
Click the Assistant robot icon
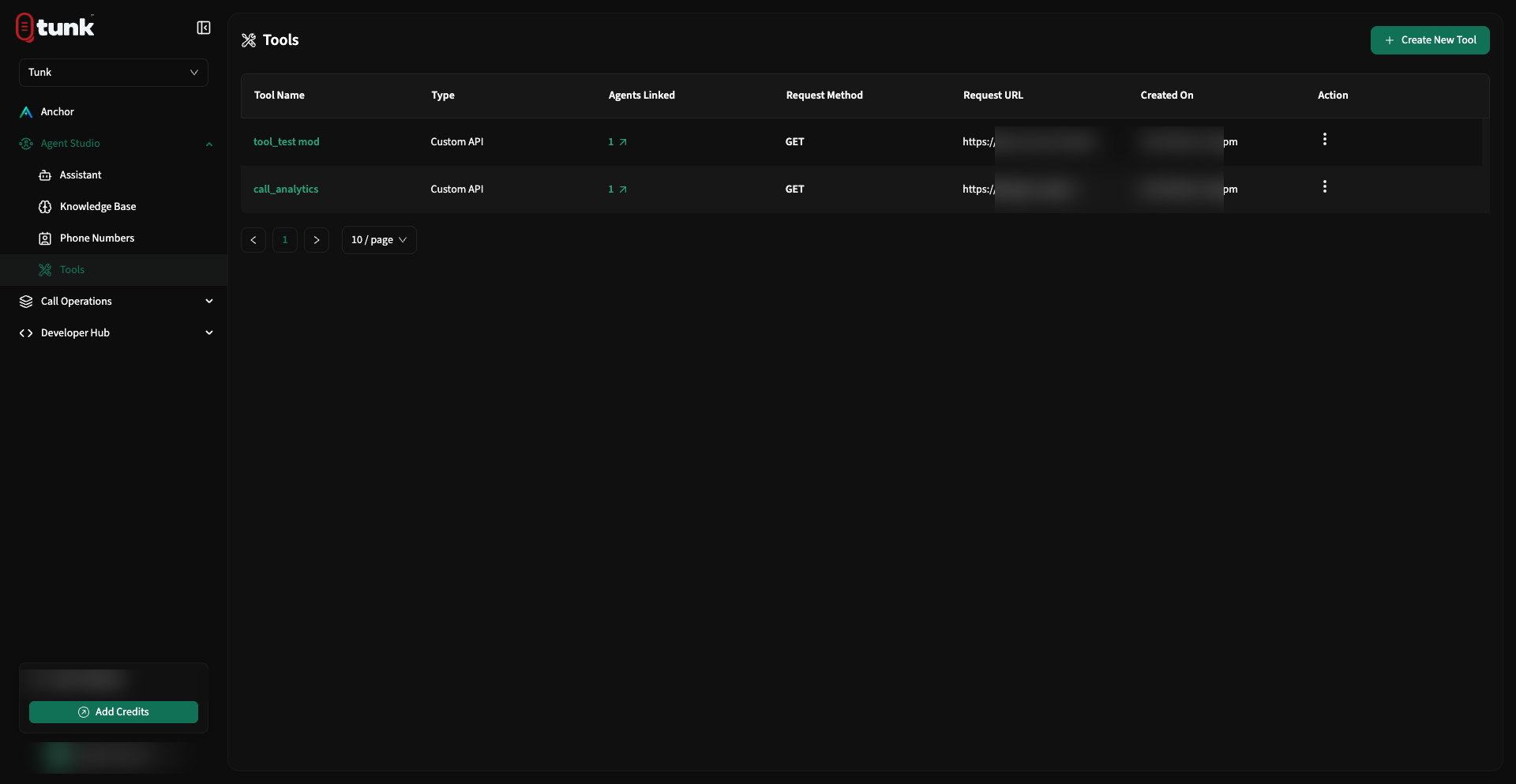tap(45, 175)
